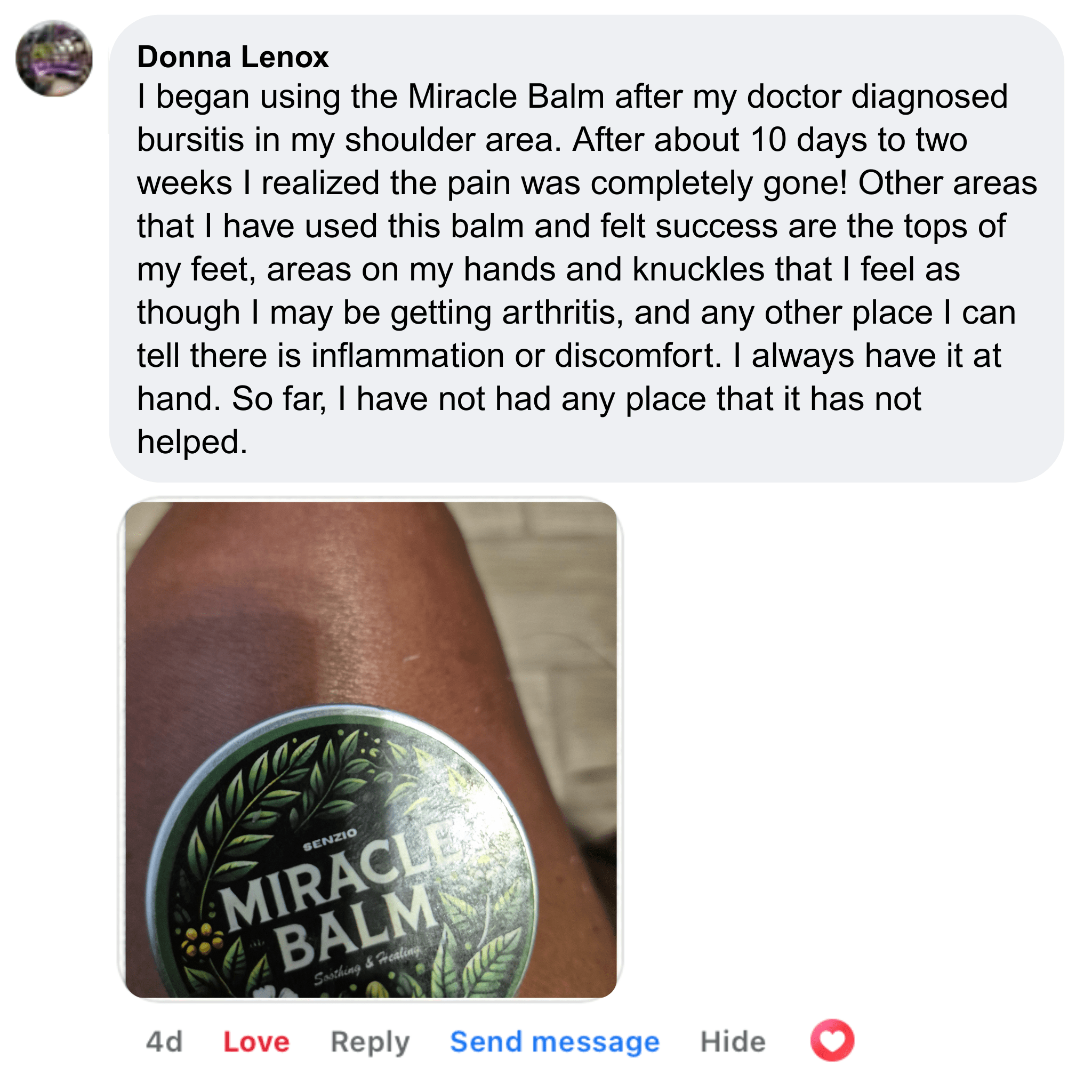Image resolution: width=1092 pixels, height=1092 pixels.
Task: Click the words Miracle Balm in comment text
Action: (507, 97)
